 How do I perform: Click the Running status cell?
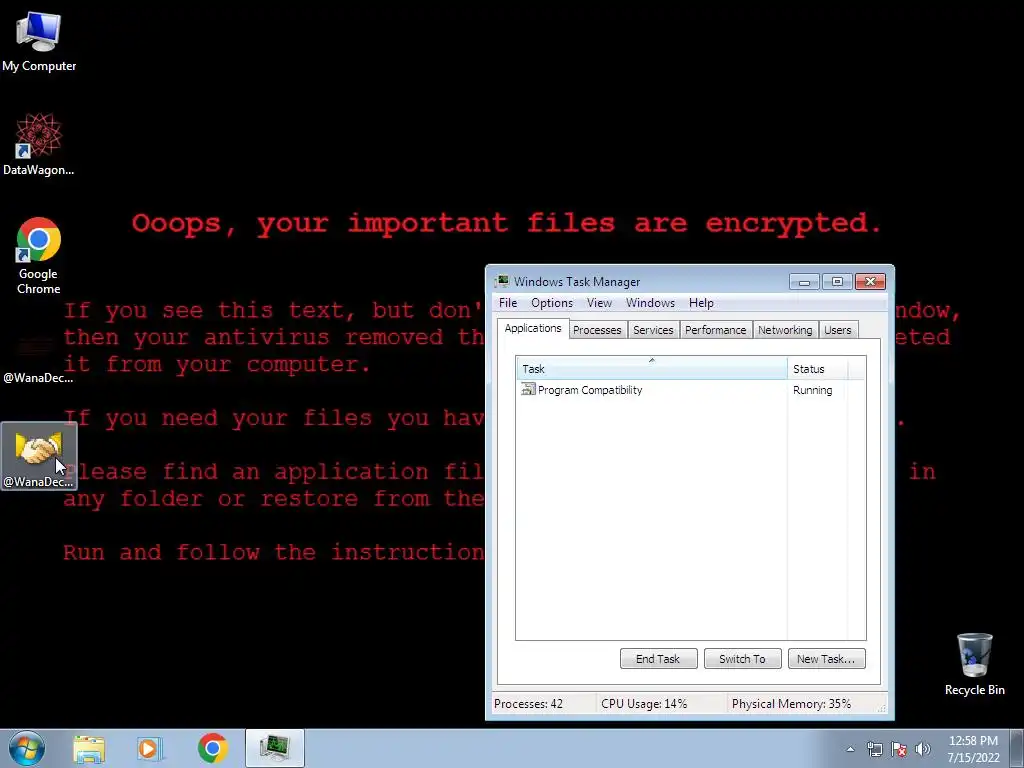click(812, 390)
